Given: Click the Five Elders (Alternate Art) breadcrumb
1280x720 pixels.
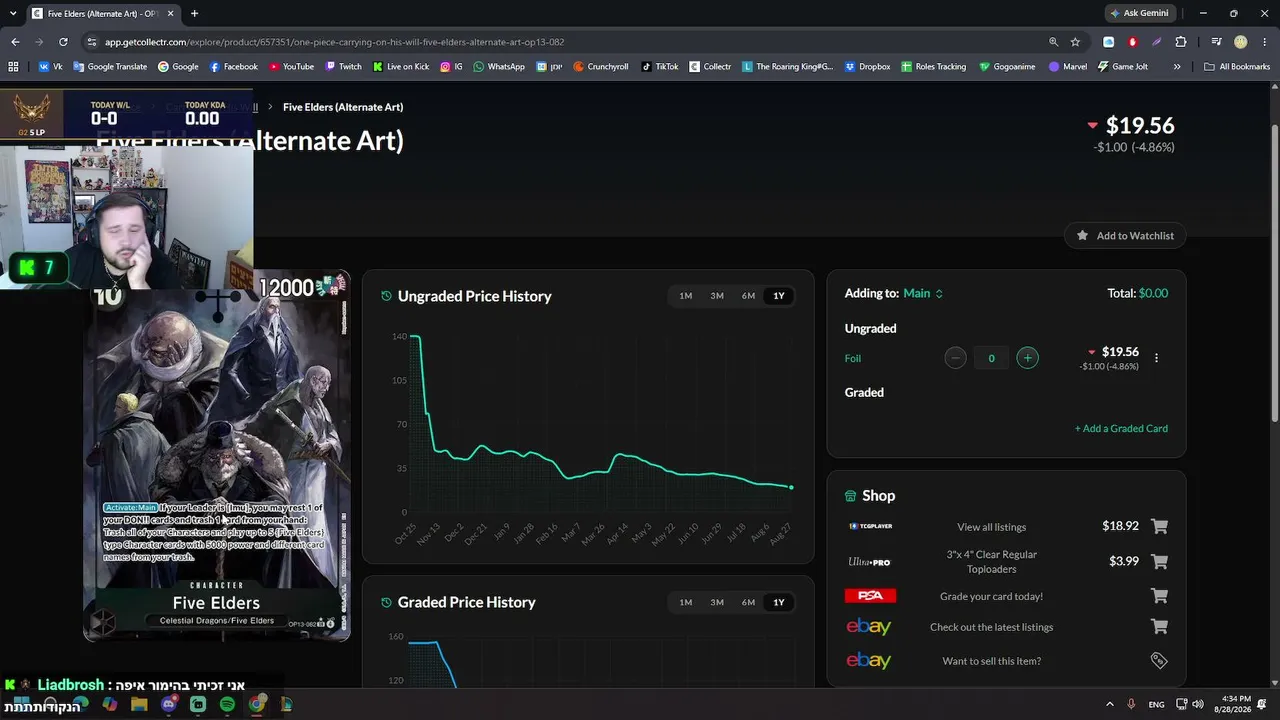Looking at the screenshot, I should pos(343,107).
